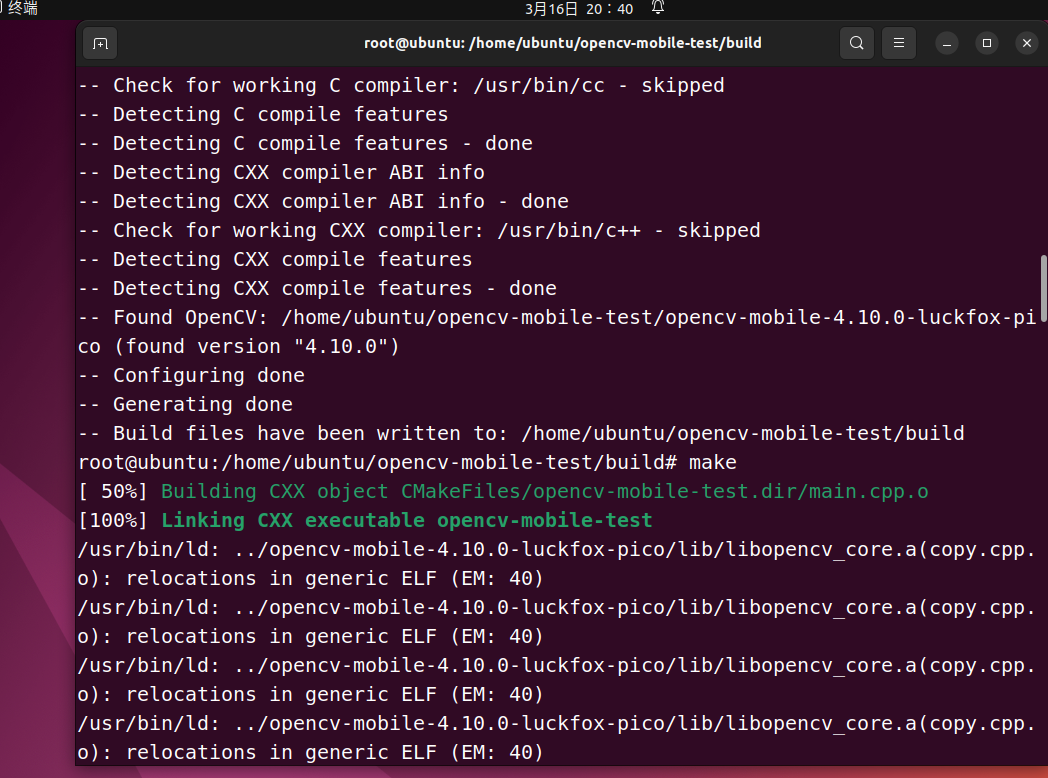Click the 'make' command on prompt line
Viewport: 1048px width, 778px height.
pyautogui.click(x=712, y=463)
